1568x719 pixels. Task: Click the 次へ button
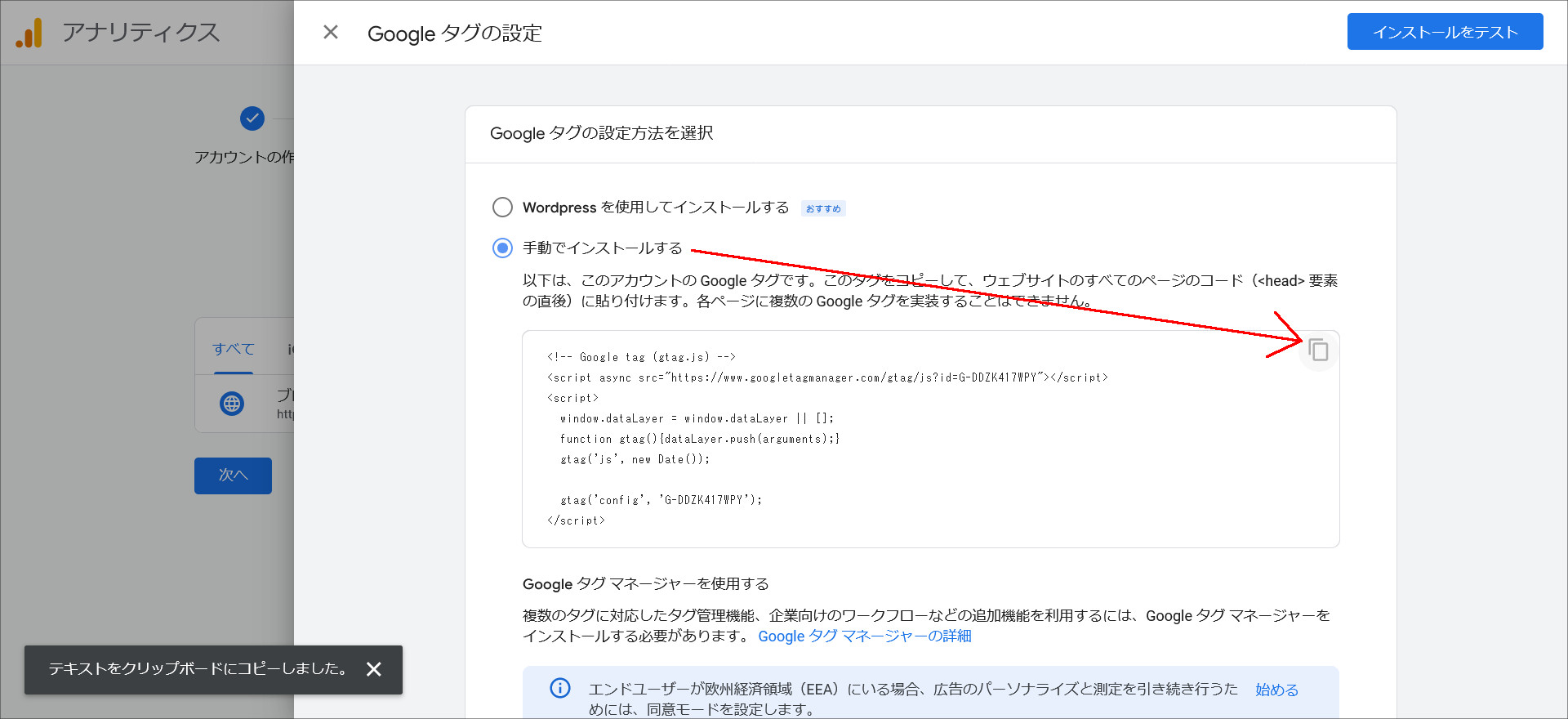pos(233,476)
